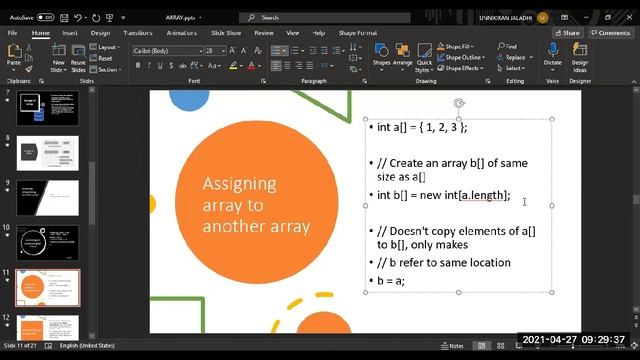
Task: Open the Shape Outline dropdown
Action: click(461, 57)
